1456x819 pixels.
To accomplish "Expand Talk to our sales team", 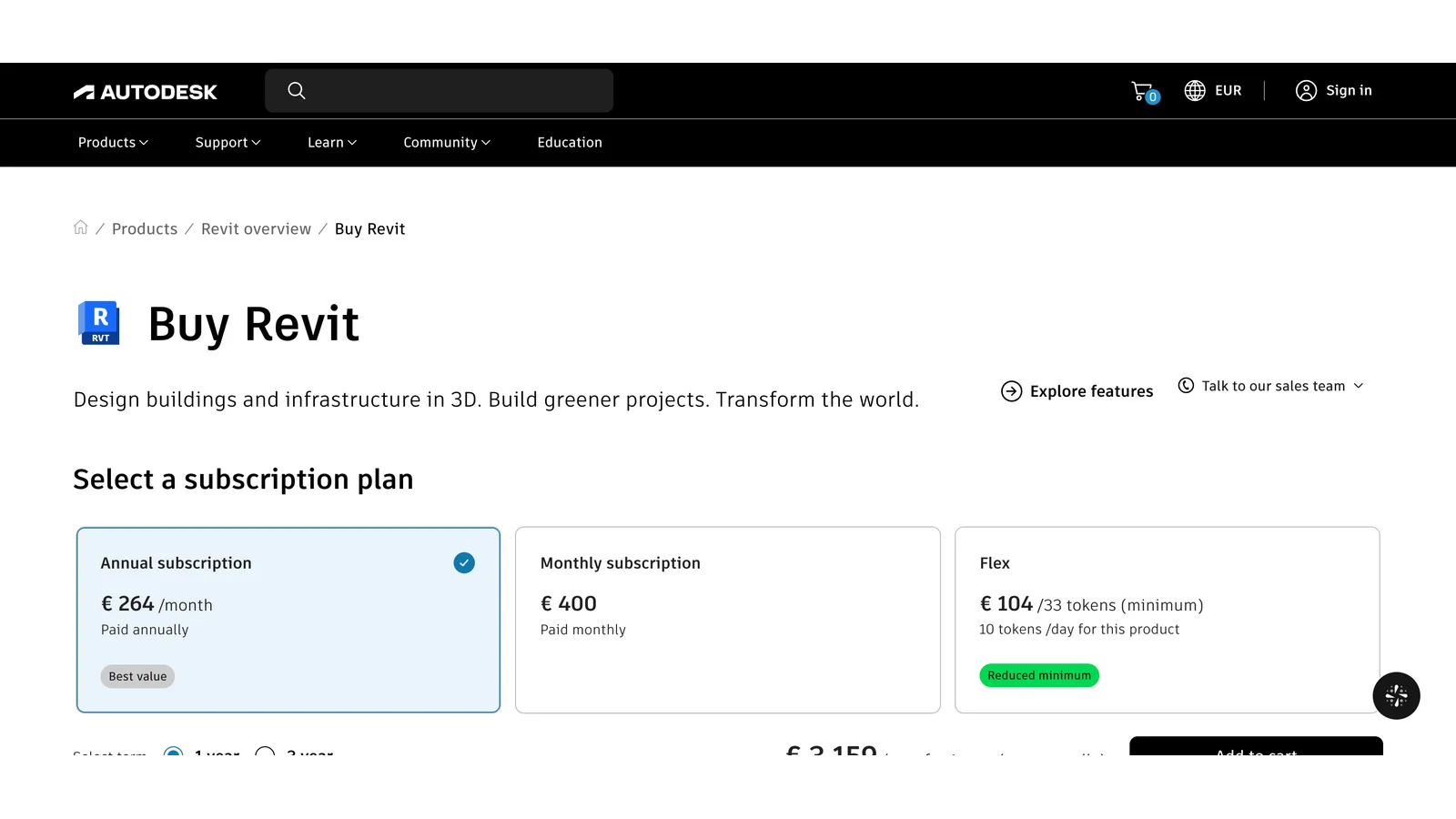I will [x=1271, y=386].
